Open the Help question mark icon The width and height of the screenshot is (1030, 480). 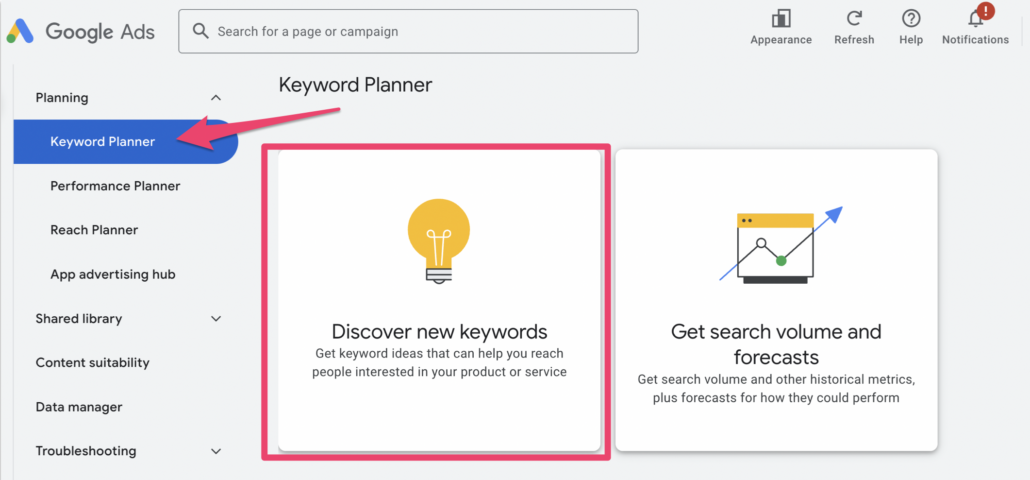tap(911, 19)
